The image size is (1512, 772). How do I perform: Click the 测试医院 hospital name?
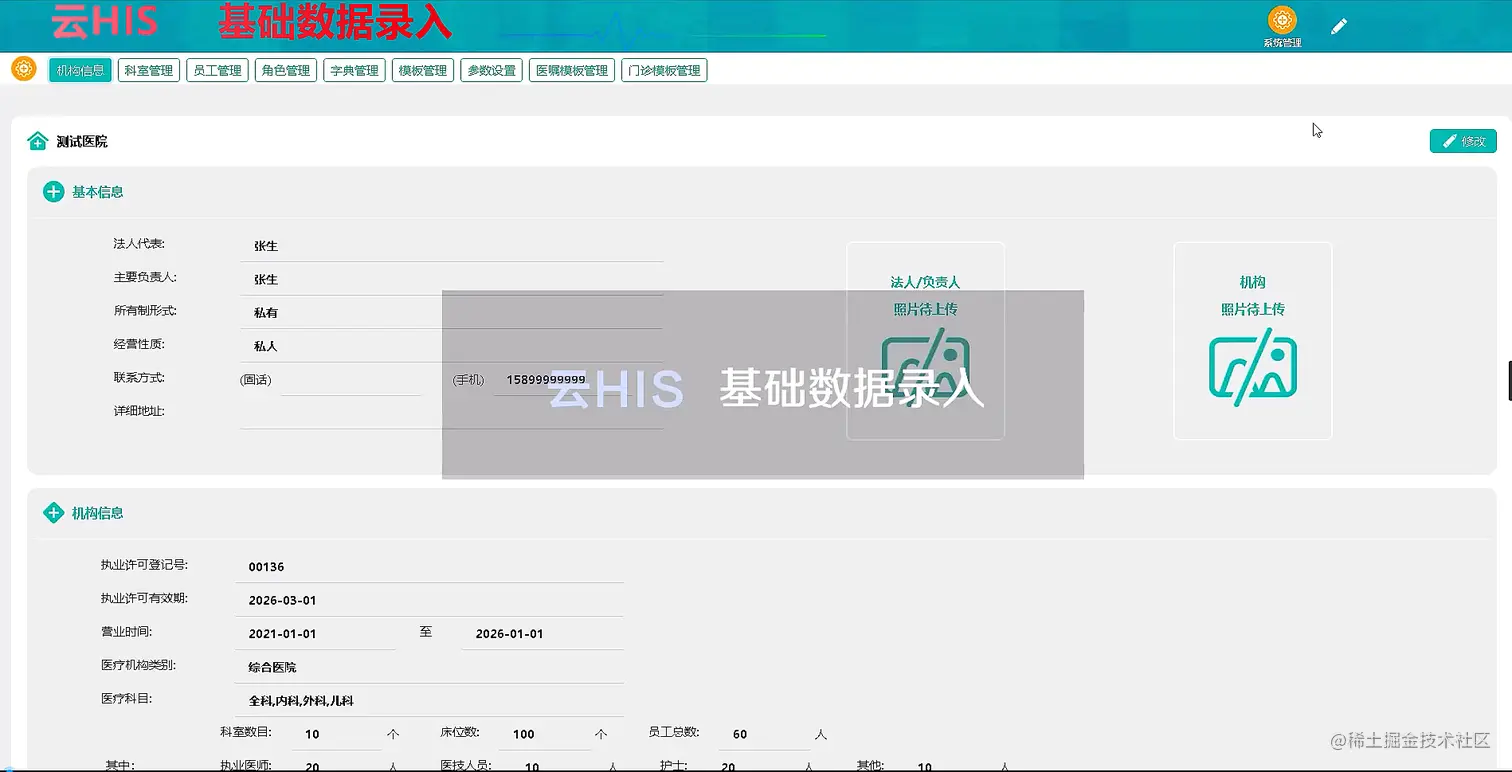click(82, 142)
